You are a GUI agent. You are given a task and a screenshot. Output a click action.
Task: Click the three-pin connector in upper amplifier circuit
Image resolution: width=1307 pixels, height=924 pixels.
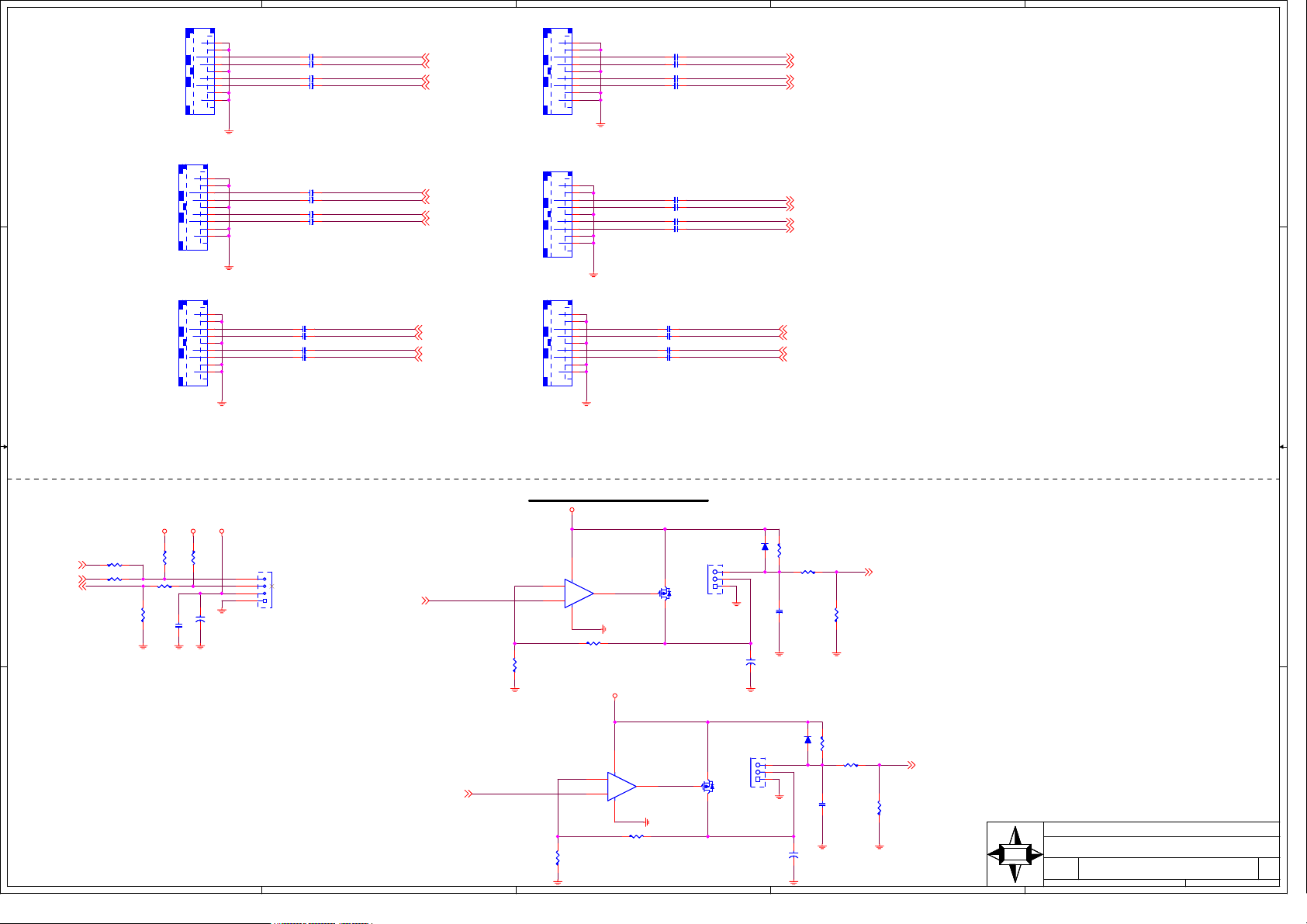point(715,580)
